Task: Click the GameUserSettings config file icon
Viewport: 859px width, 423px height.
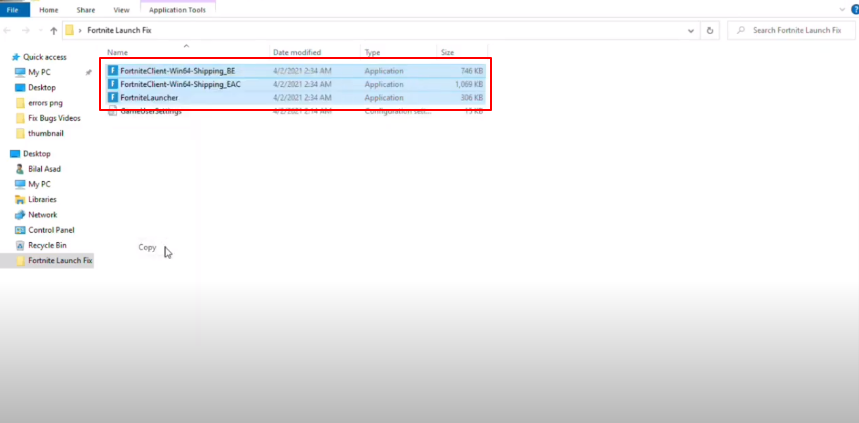Action: click(112, 111)
